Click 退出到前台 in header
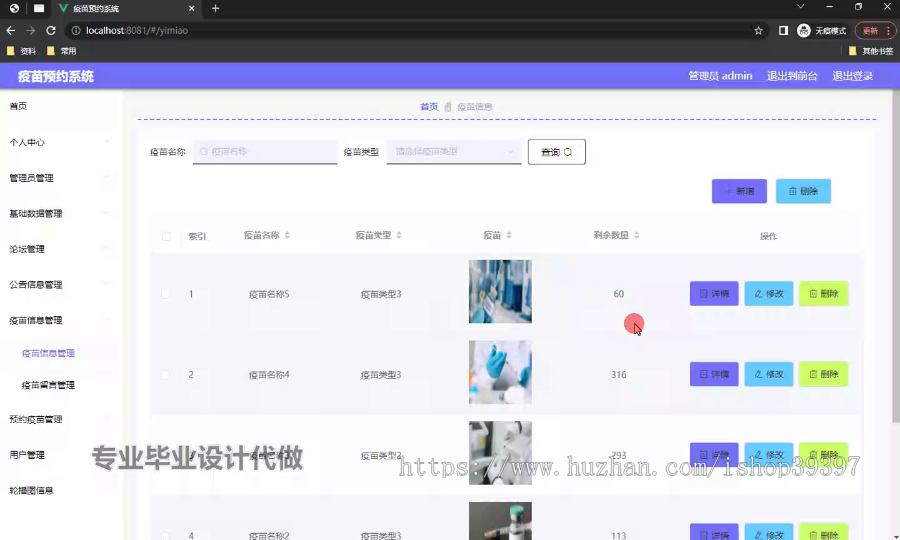The width and height of the screenshot is (900, 540). (x=792, y=76)
